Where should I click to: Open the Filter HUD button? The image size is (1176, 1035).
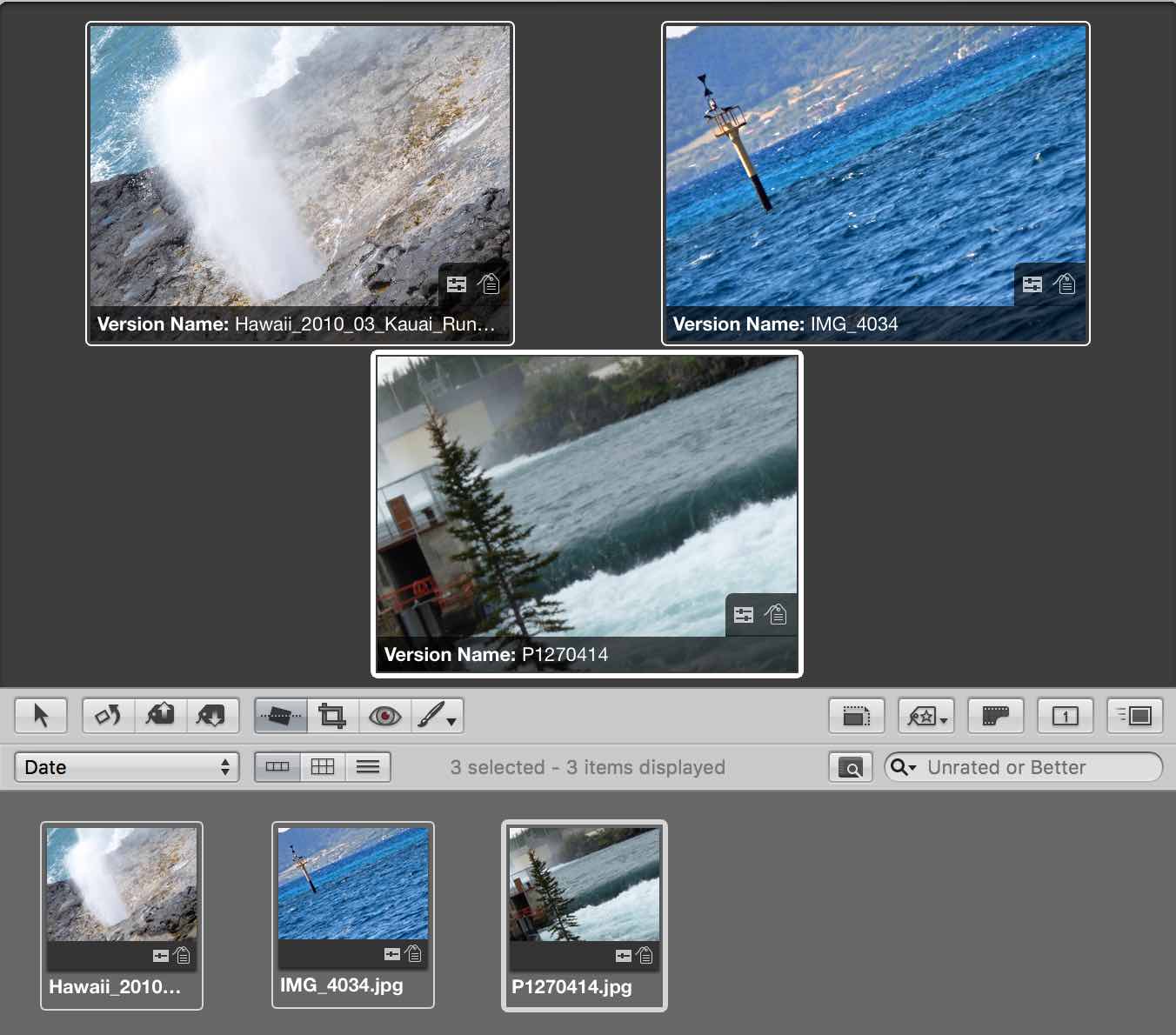pyautogui.click(x=850, y=767)
